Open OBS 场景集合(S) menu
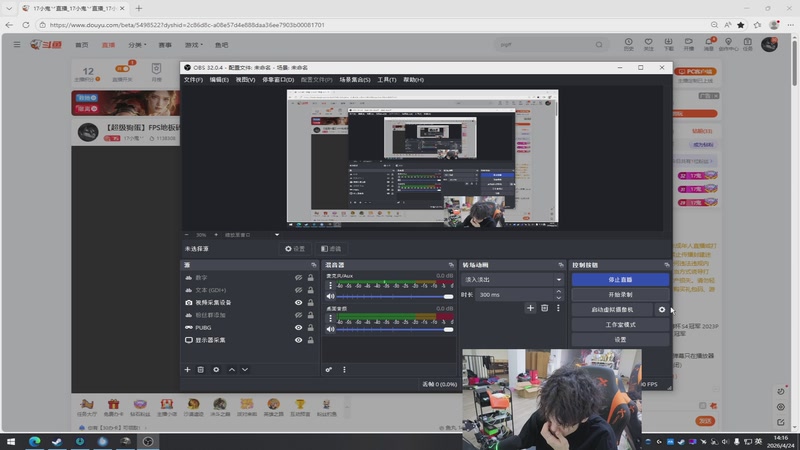 (355, 80)
